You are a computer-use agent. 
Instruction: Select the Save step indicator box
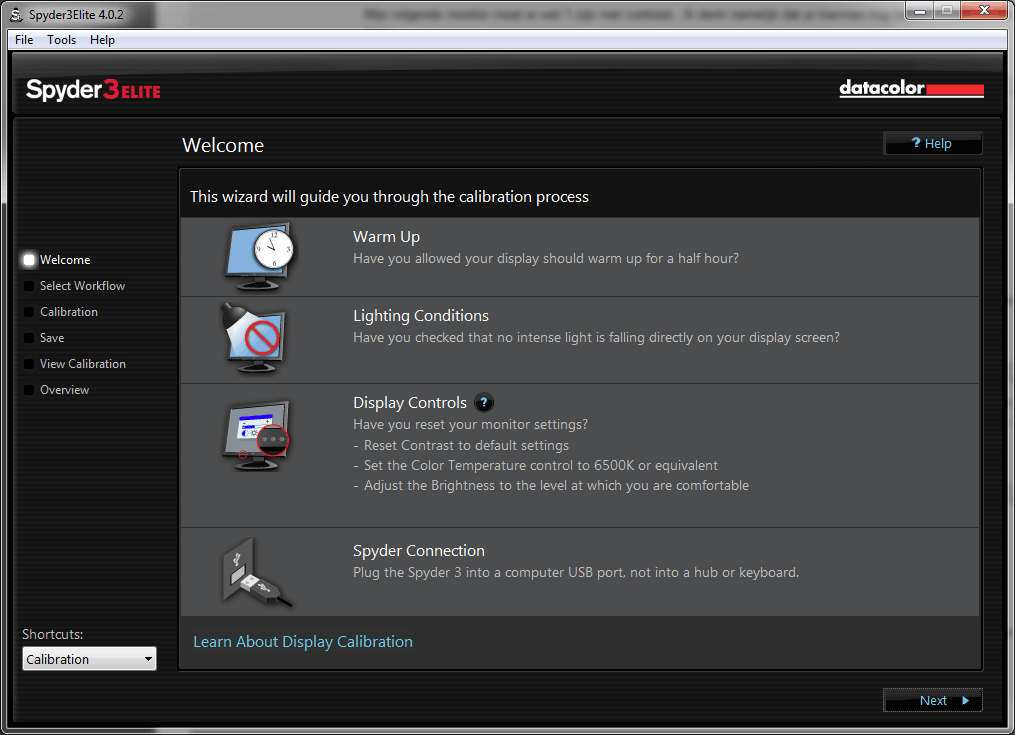tap(29, 337)
